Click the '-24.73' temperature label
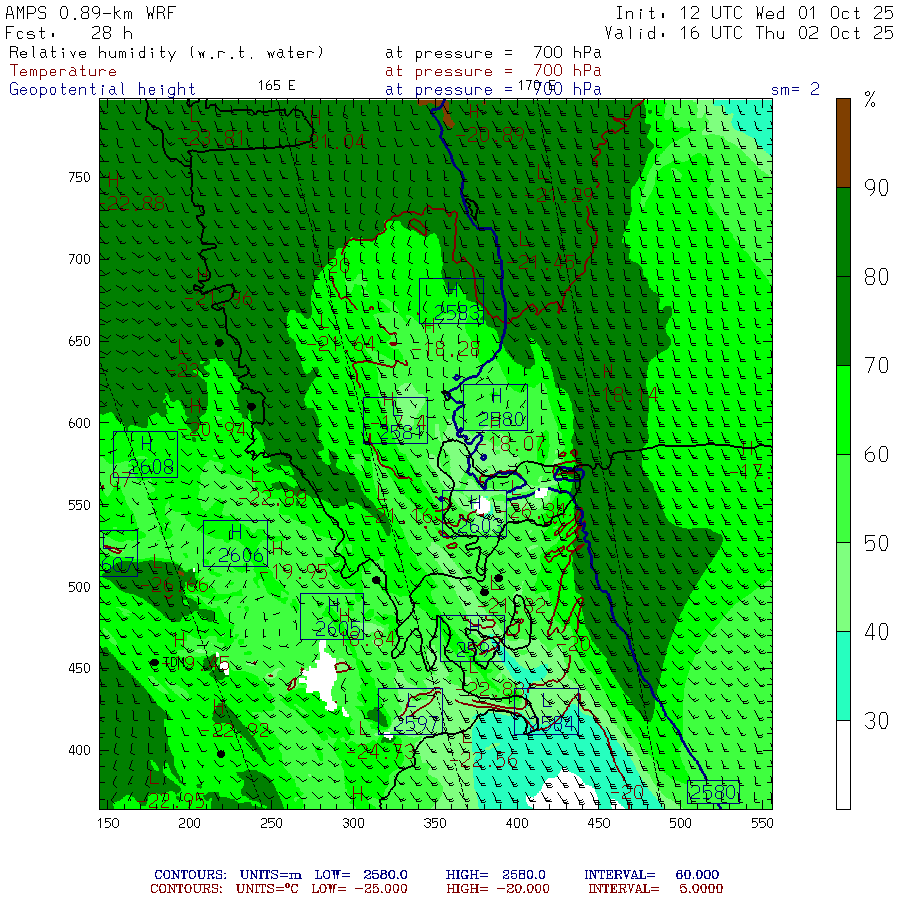 383,752
